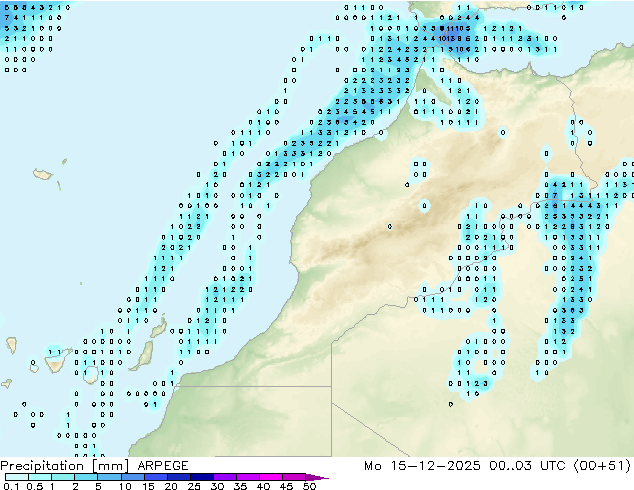Click the 1–2 mm legend color swatch
The image size is (634, 490).
[x=63, y=477]
